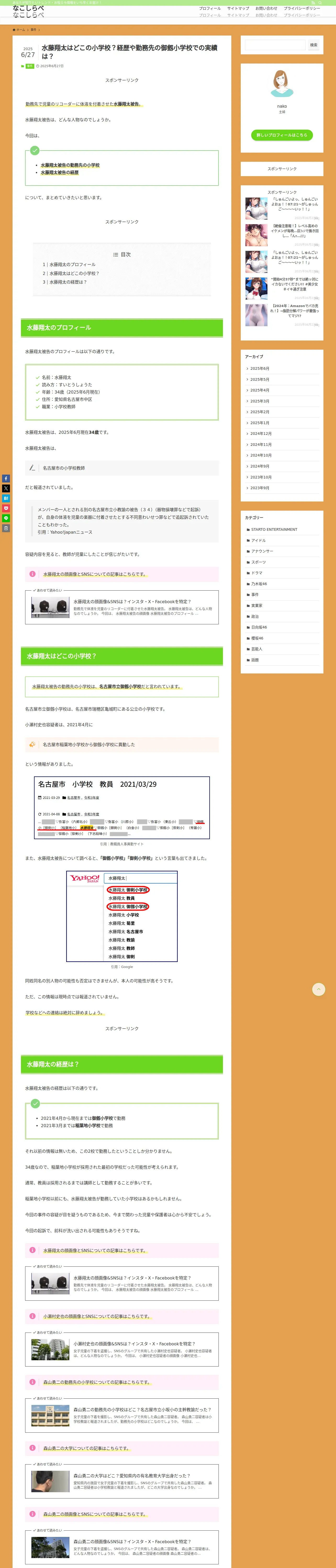Screen dimensions: 336x1568
Task: Click 詳しいプロフィールはこちら button
Action: [x=282, y=135]
